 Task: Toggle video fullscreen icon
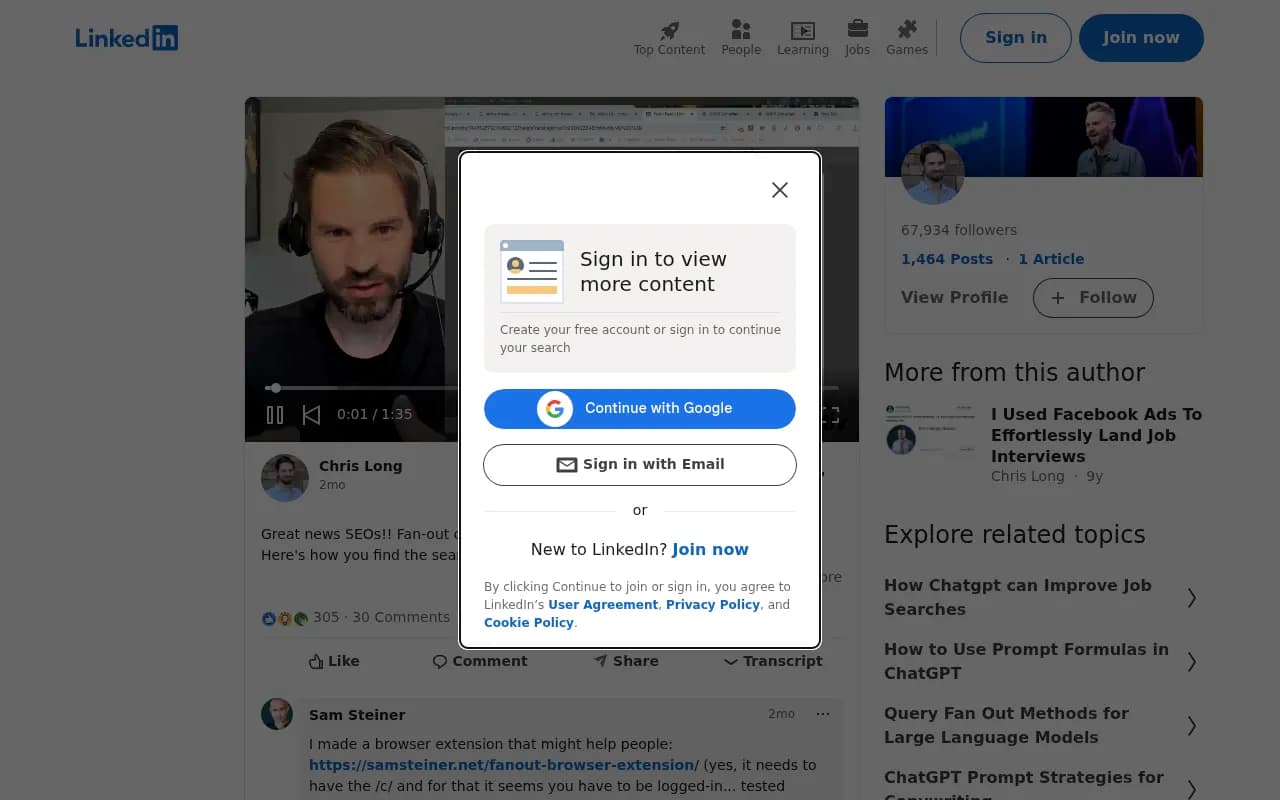pyautogui.click(x=829, y=414)
